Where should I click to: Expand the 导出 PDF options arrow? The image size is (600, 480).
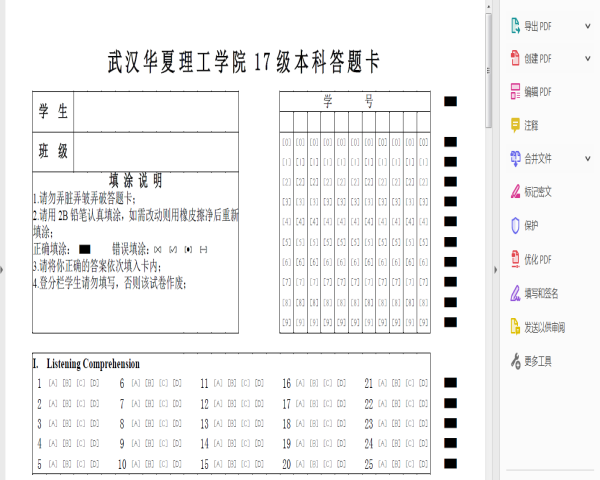tap(588, 26)
